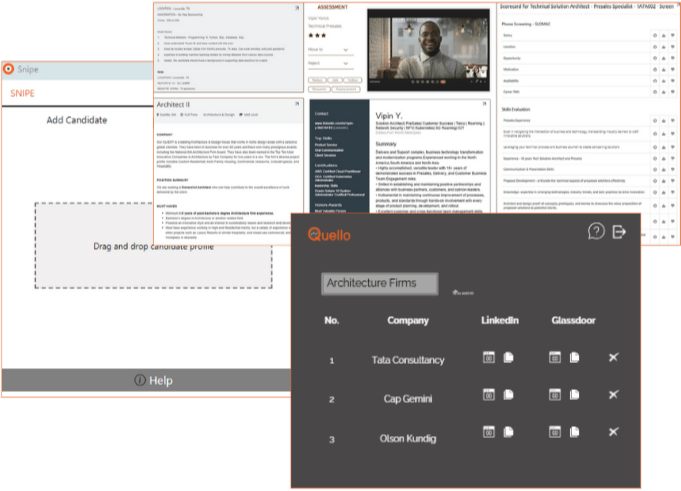Viewport: 681px width, 491px height.
Task: Click the Architecture Firms input field
Action: 379,283
